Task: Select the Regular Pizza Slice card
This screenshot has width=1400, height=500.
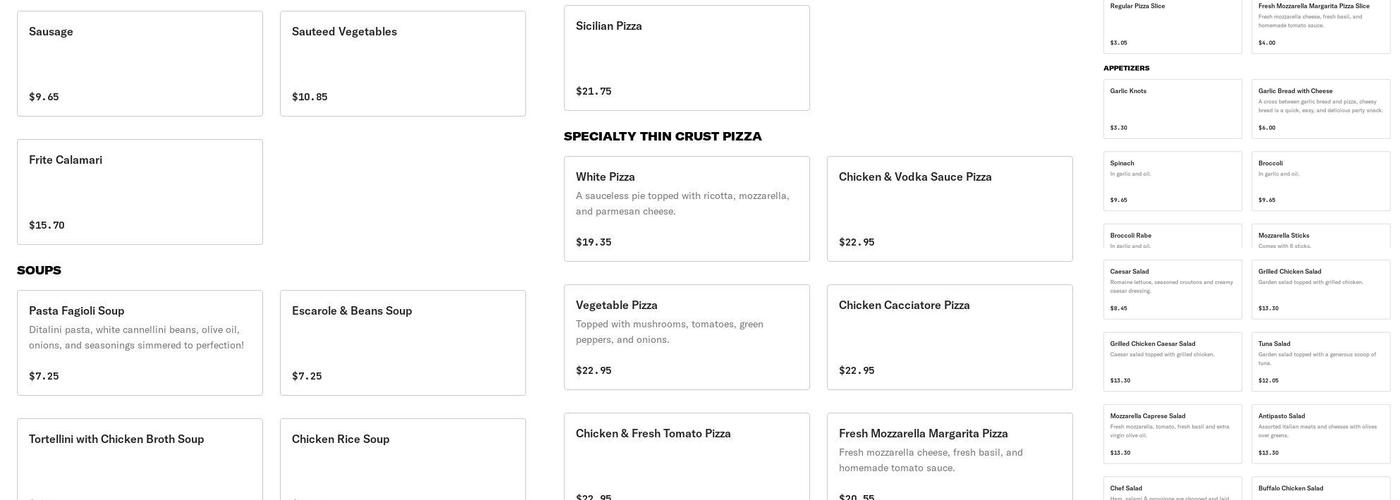Action: click(x=1172, y=25)
